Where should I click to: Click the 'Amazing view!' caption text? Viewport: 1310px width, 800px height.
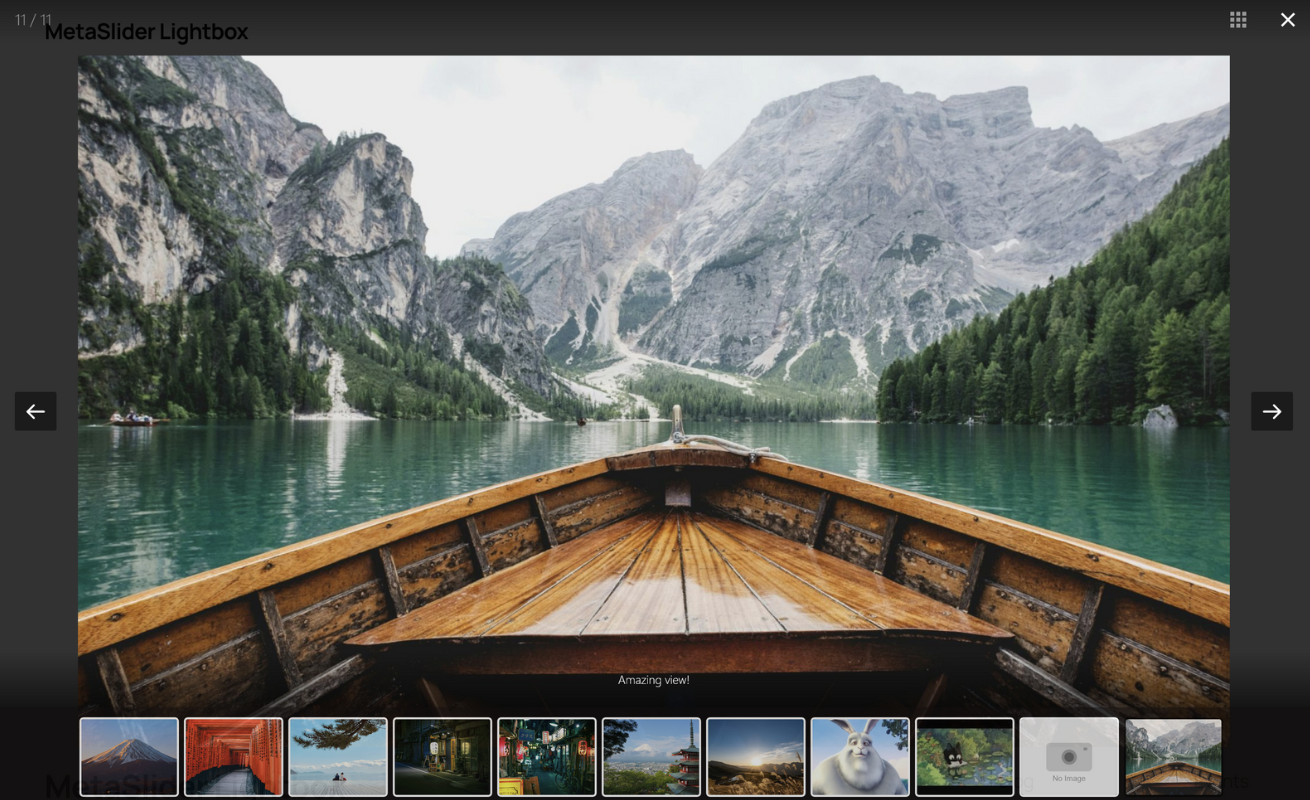pos(653,680)
